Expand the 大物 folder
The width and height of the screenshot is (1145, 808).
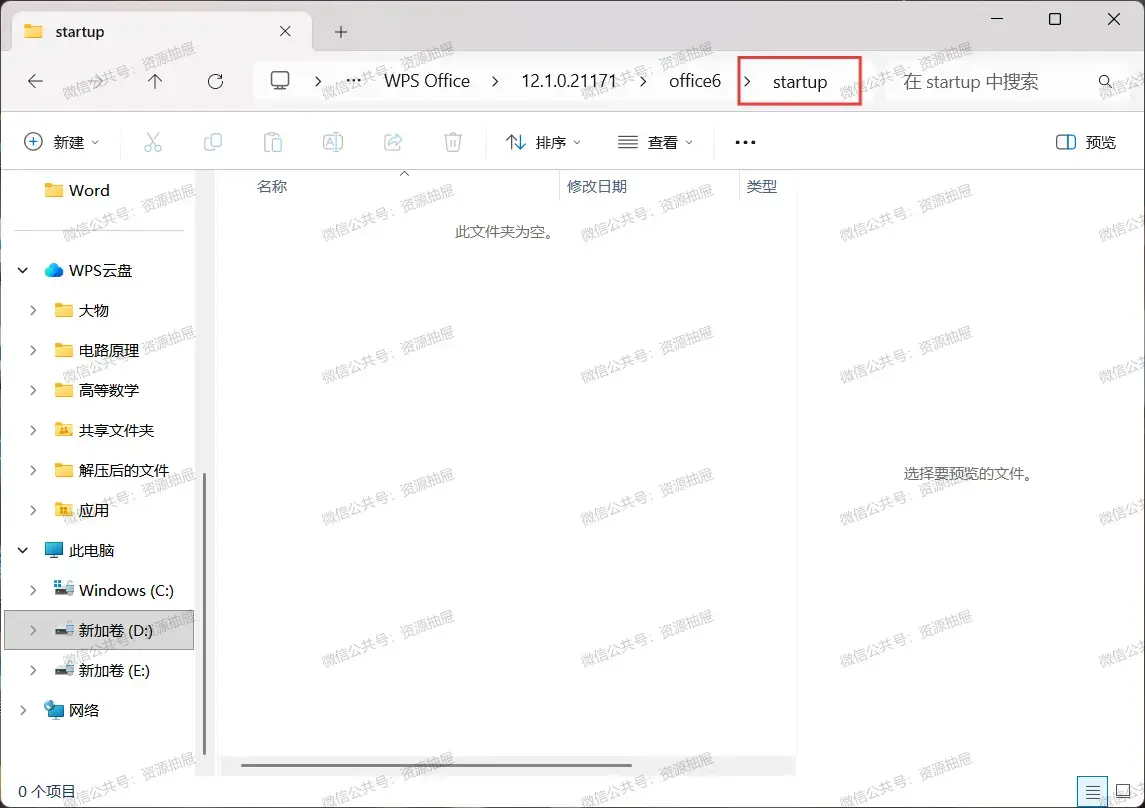click(x=33, y=311)
